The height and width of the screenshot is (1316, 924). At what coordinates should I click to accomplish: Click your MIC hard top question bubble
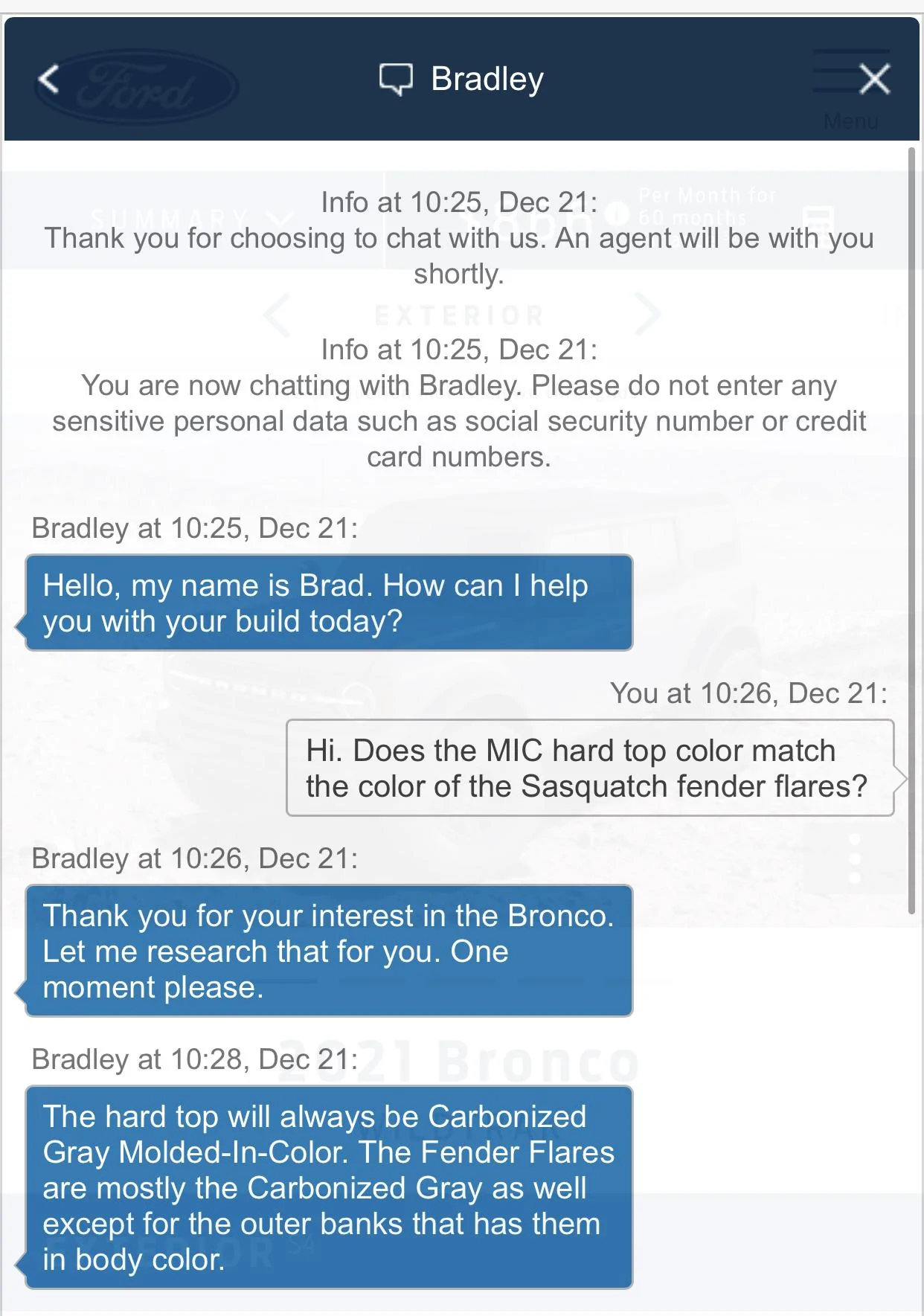point(590,768)
